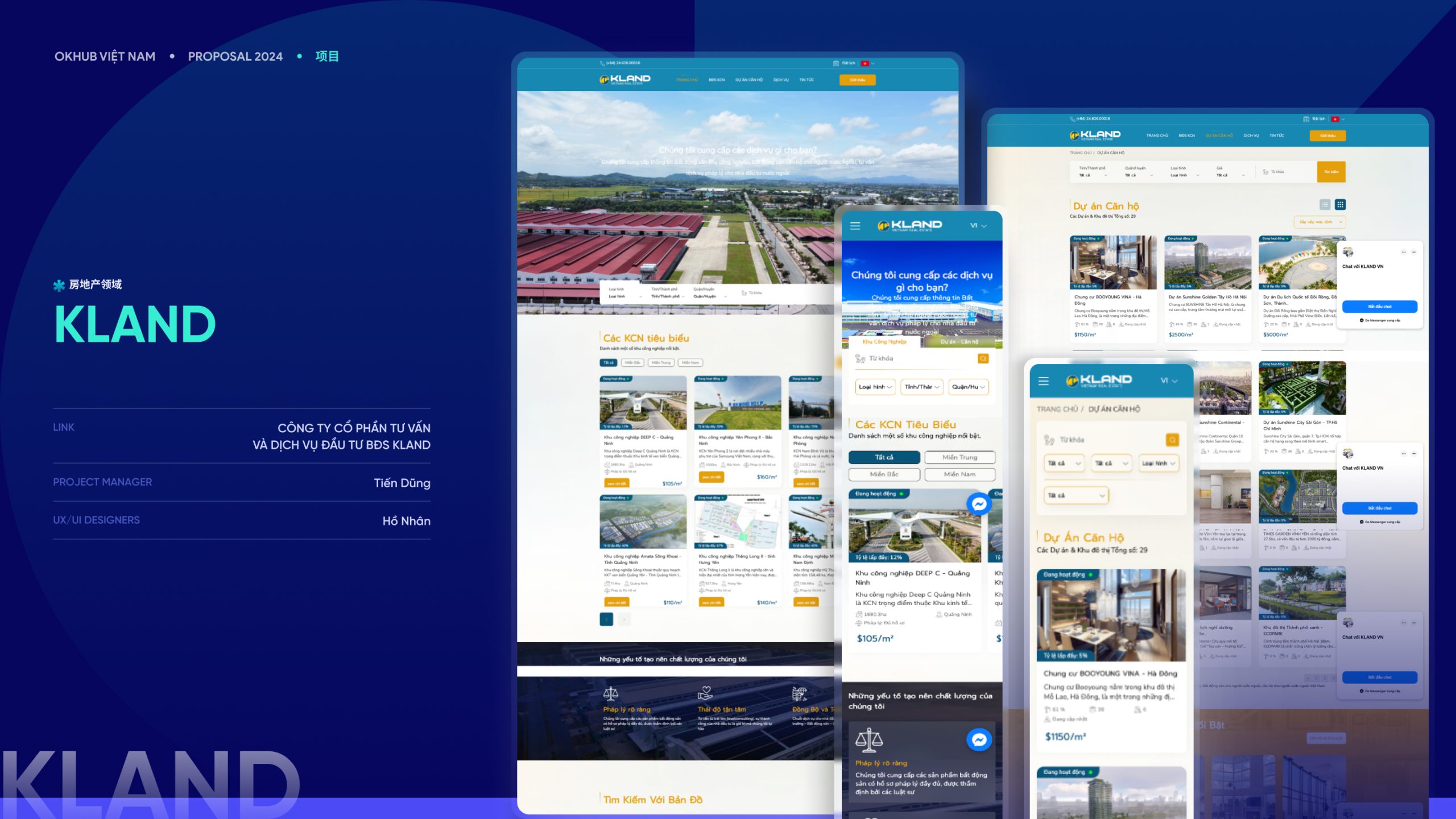This screenshot has height=819, width=1456.
Task: Open the Tỉnh/Thàr dropdown in the mobile homepage mockup
Action: (x=922, y=387)
